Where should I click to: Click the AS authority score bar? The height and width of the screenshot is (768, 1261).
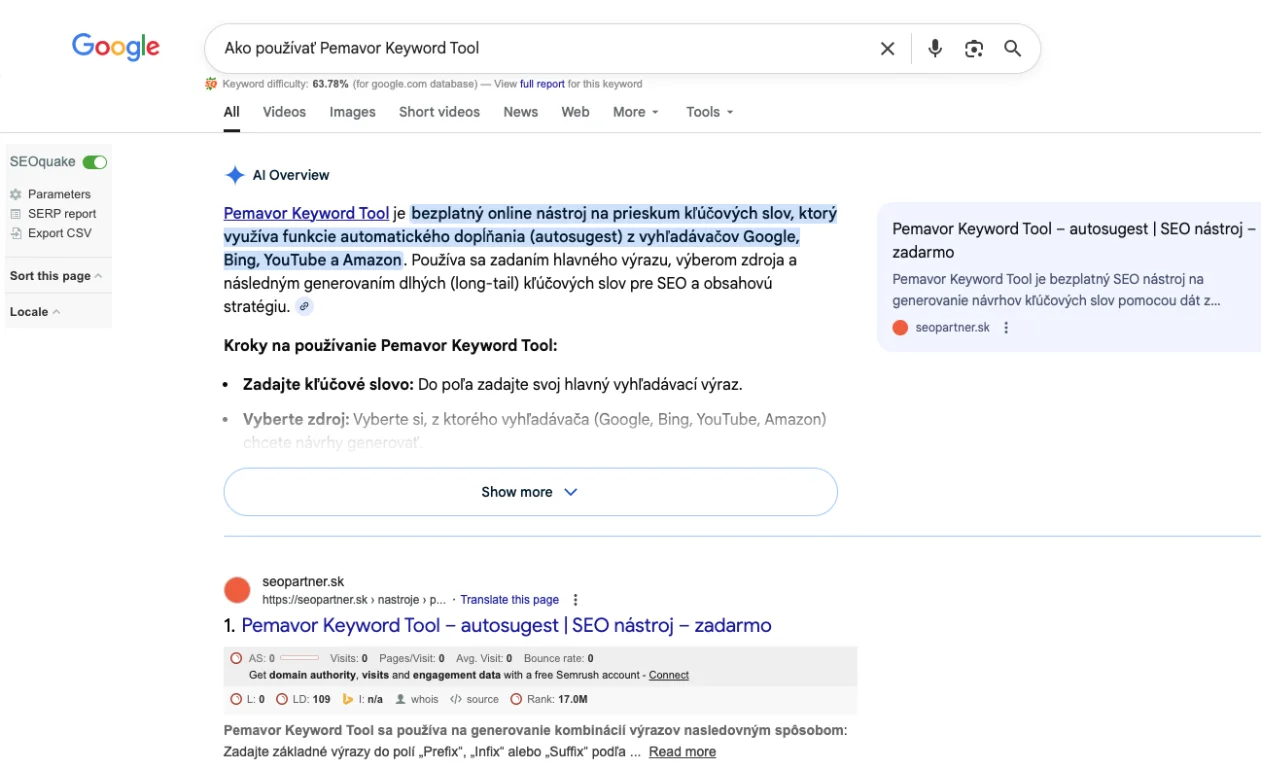[x=299, y=659]
